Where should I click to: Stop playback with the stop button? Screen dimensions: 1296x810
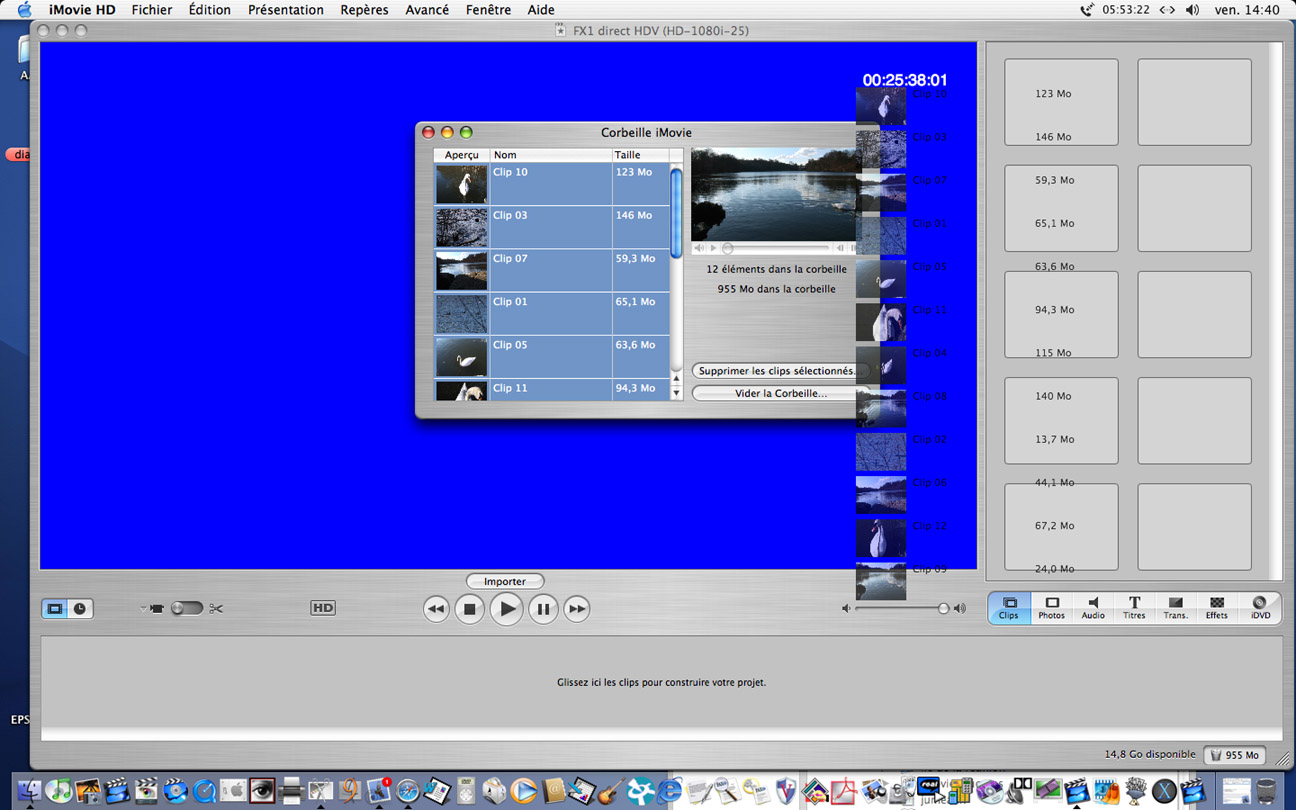click(469, 608)
